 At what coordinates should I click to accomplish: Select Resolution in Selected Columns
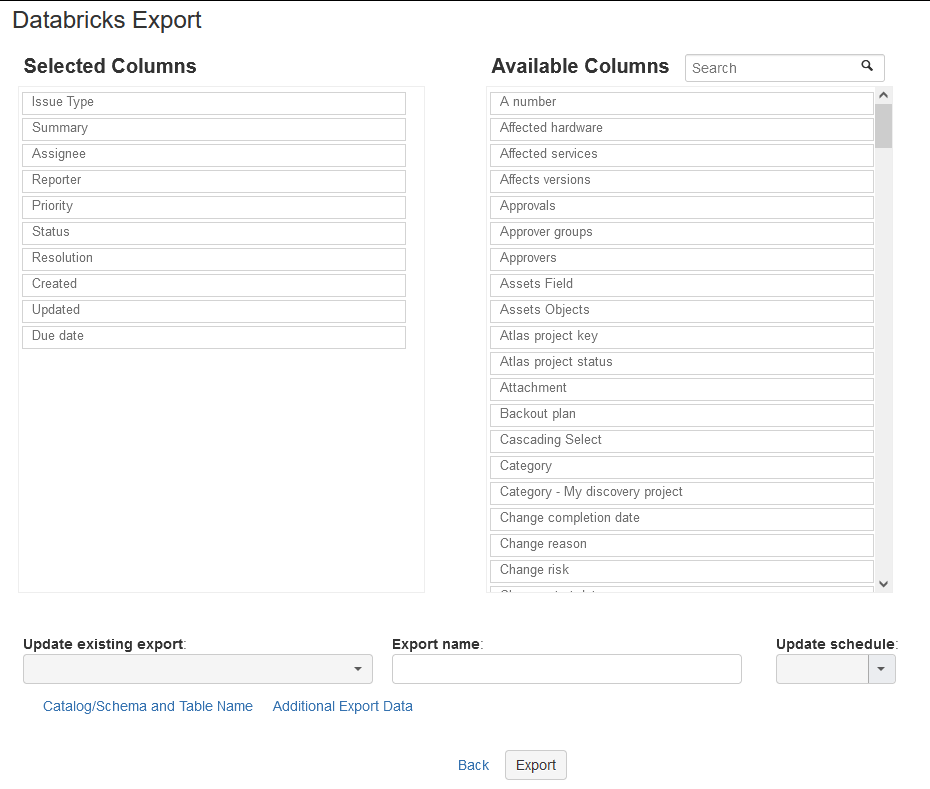(x=214, y=259)
